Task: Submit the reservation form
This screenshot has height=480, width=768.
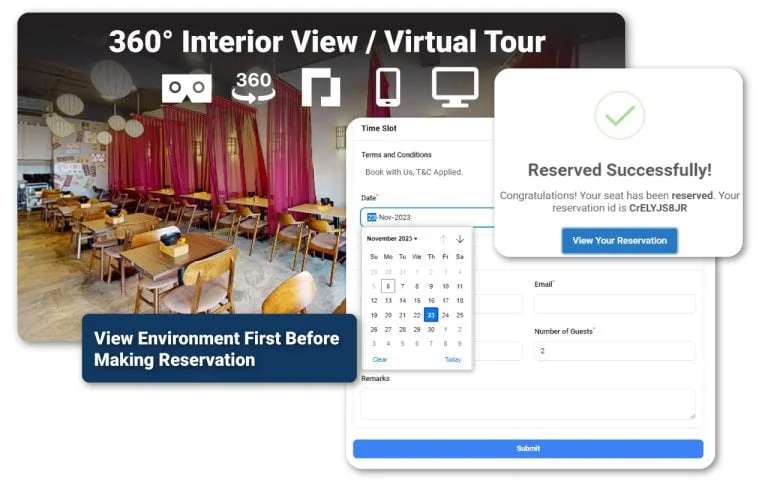Action: click(528, 449)
